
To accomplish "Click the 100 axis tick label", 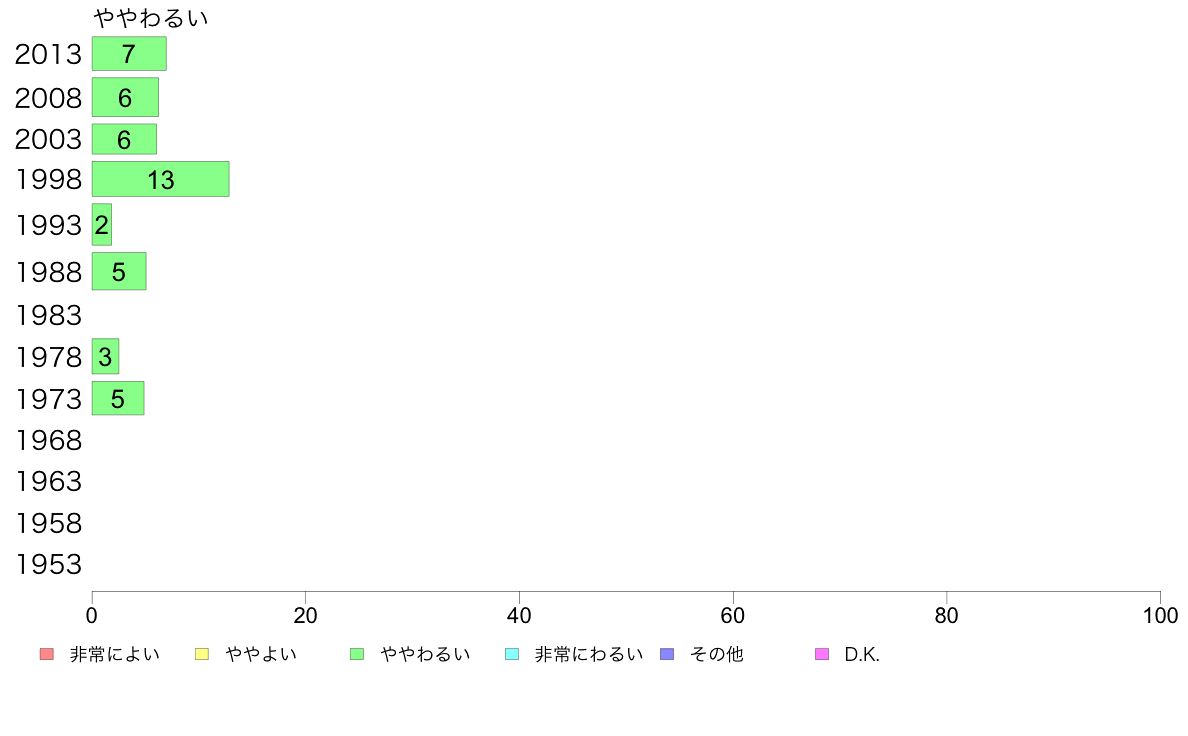I will pos(1160,615).
